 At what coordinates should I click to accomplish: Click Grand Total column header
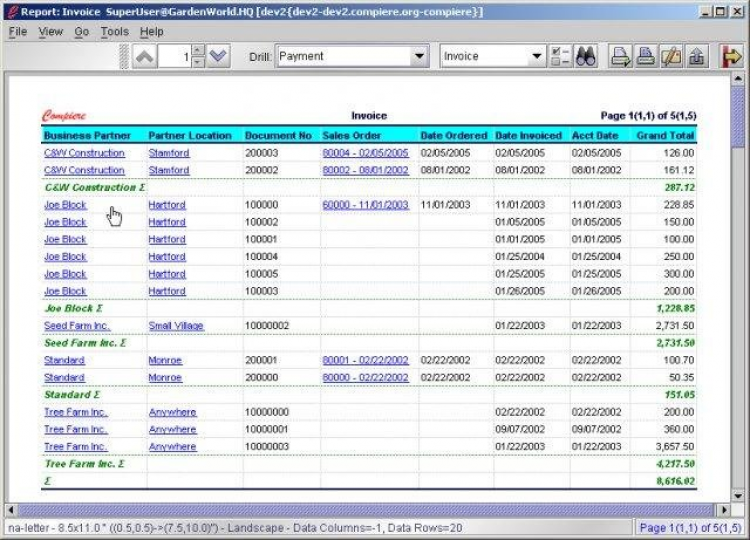pos(665,135)
